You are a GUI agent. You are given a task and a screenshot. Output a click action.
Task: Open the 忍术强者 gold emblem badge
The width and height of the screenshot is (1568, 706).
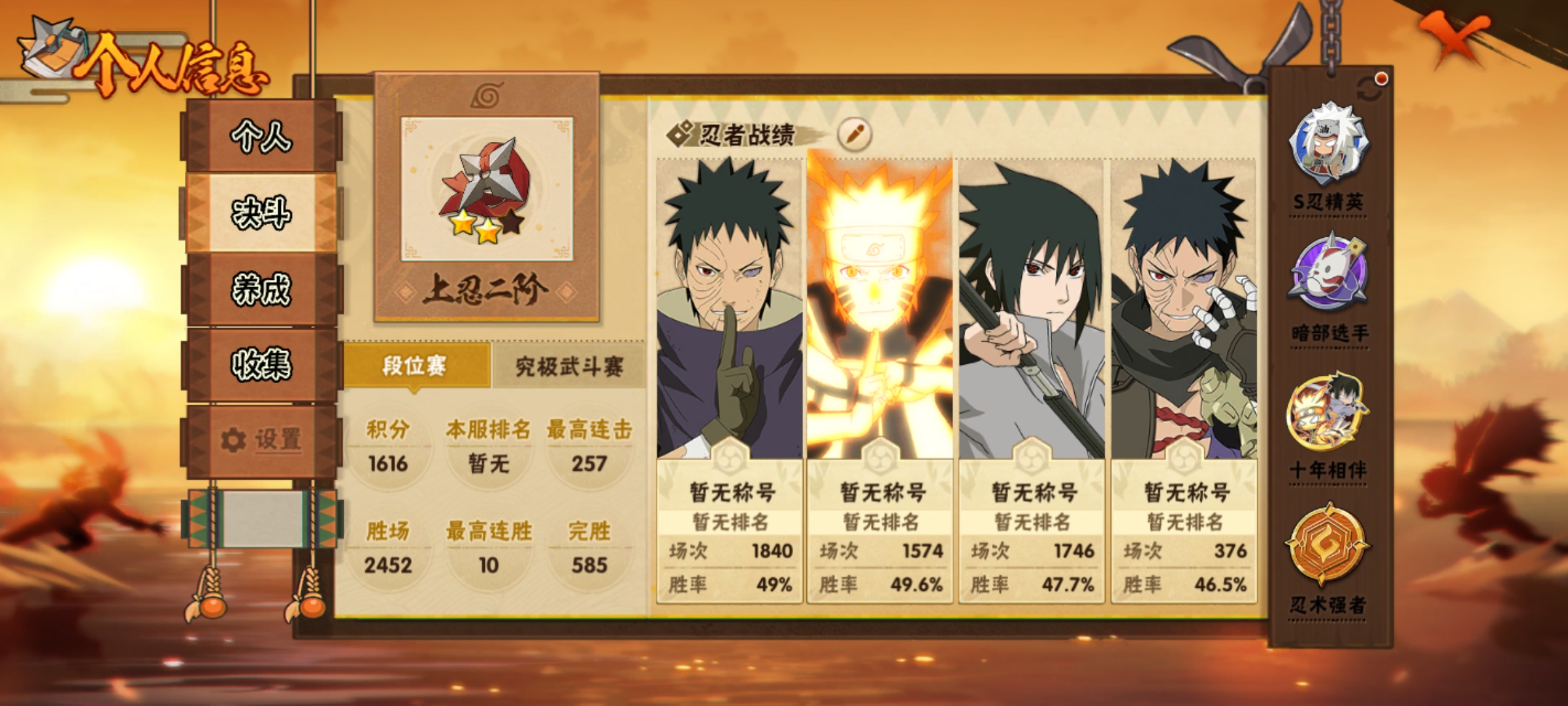[1328, 543]
